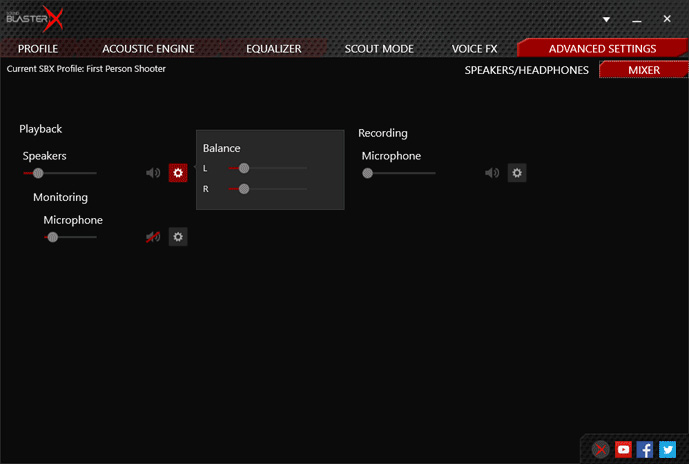Click the BlasterX logo
Screen dimensions: 689x464
click(33, 18)
